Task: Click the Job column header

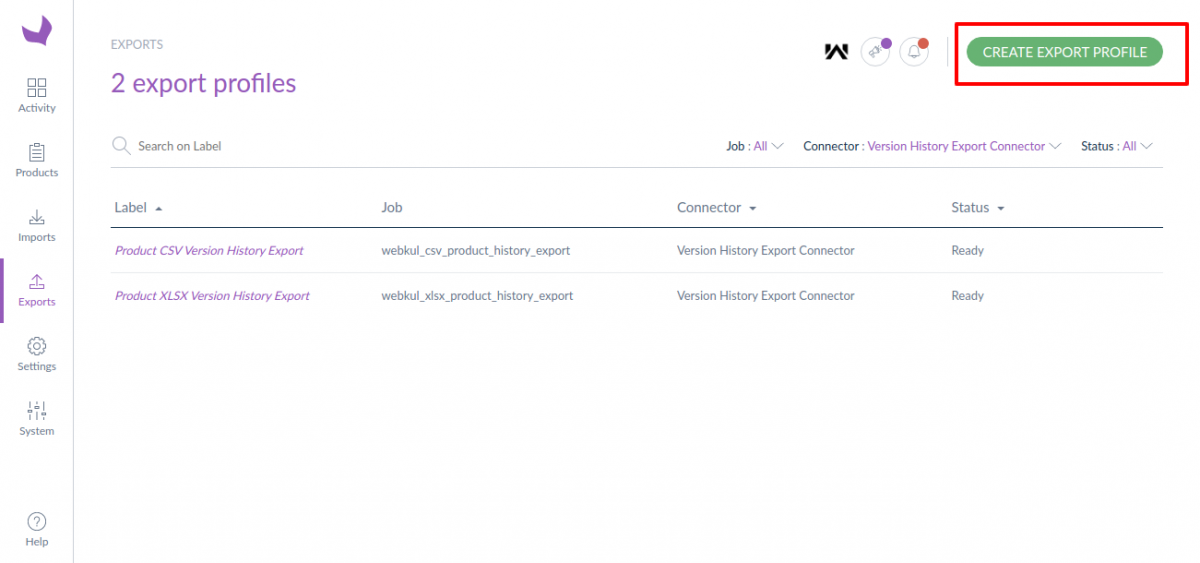Action: [x=392, y=208]
